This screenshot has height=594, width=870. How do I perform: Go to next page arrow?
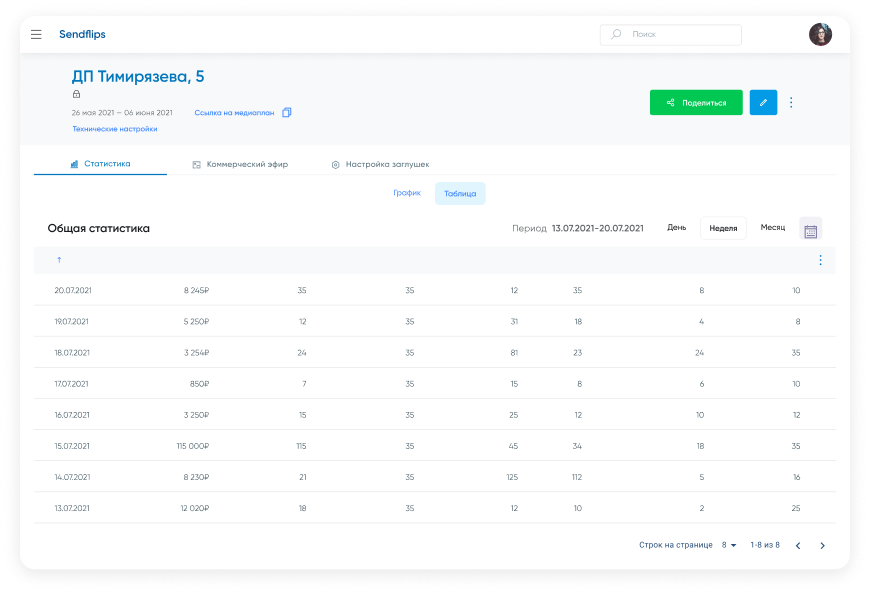tap(822, 546)
